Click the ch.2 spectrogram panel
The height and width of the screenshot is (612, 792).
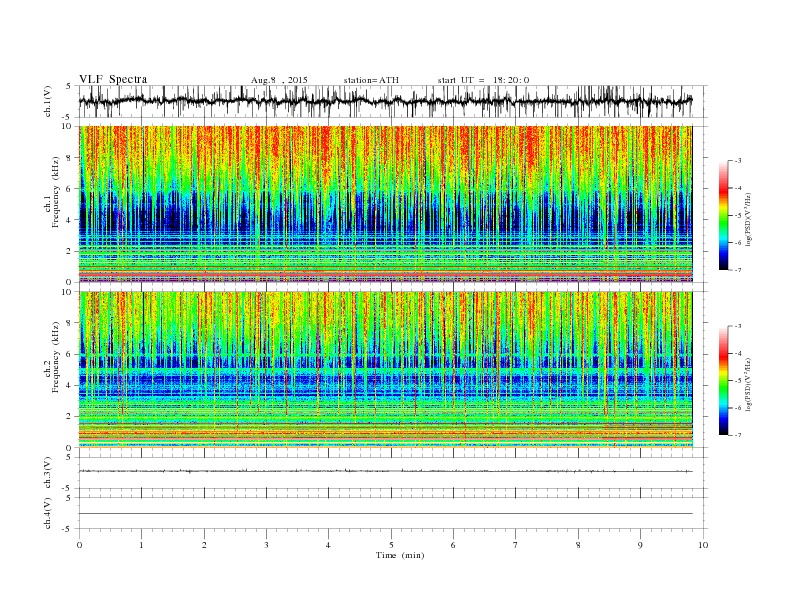pos(385,370)
